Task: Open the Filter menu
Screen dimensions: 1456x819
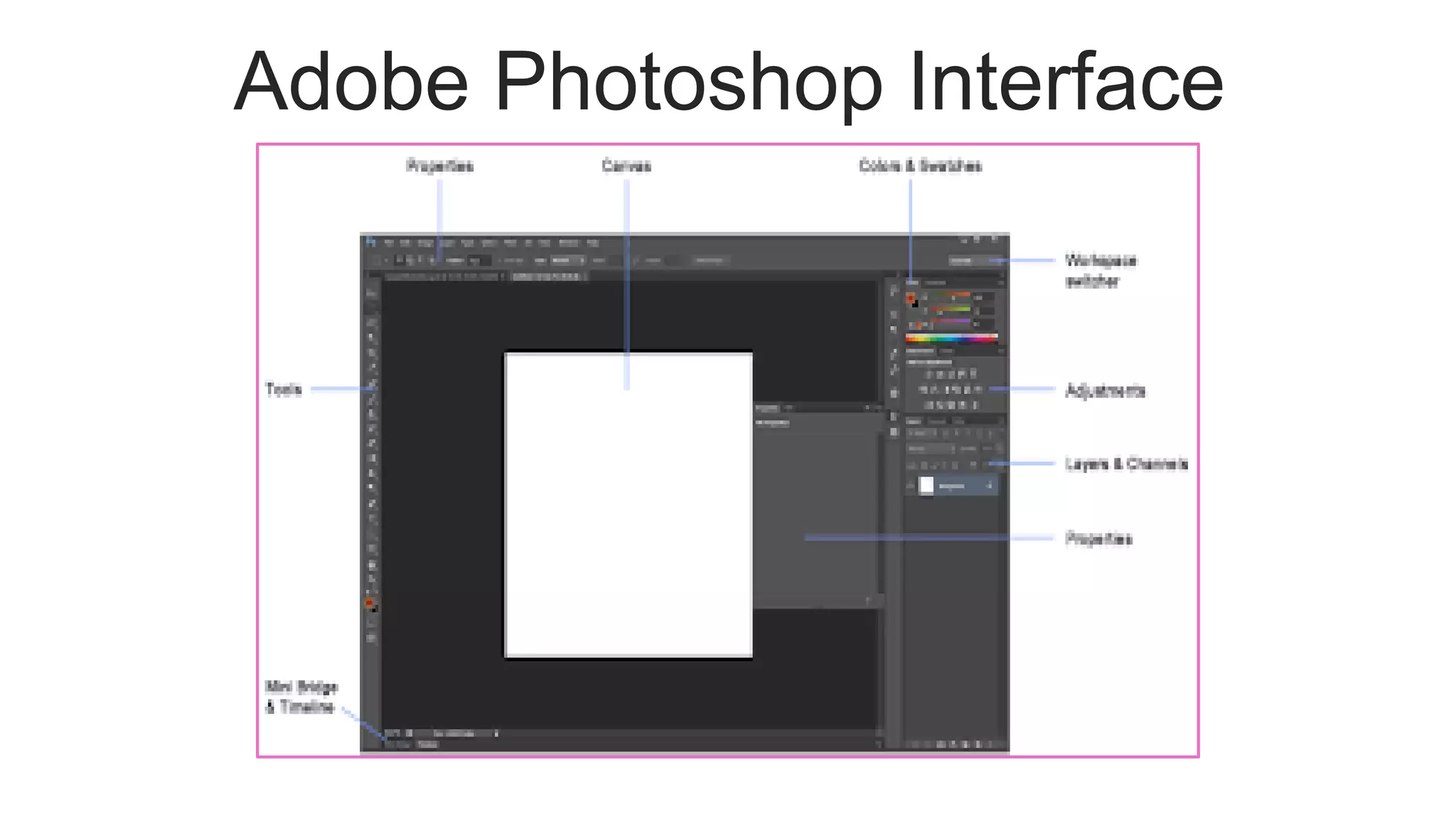Action: pyautogui.click(x=509, y=243)
